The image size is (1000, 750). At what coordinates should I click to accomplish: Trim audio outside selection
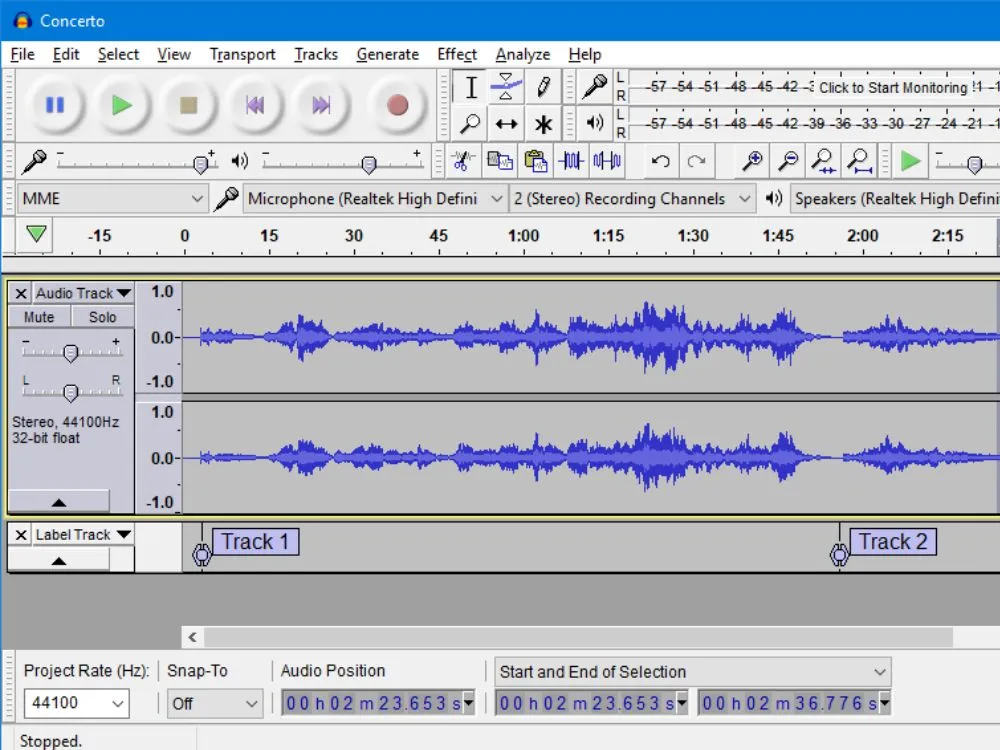pos(570,160)
